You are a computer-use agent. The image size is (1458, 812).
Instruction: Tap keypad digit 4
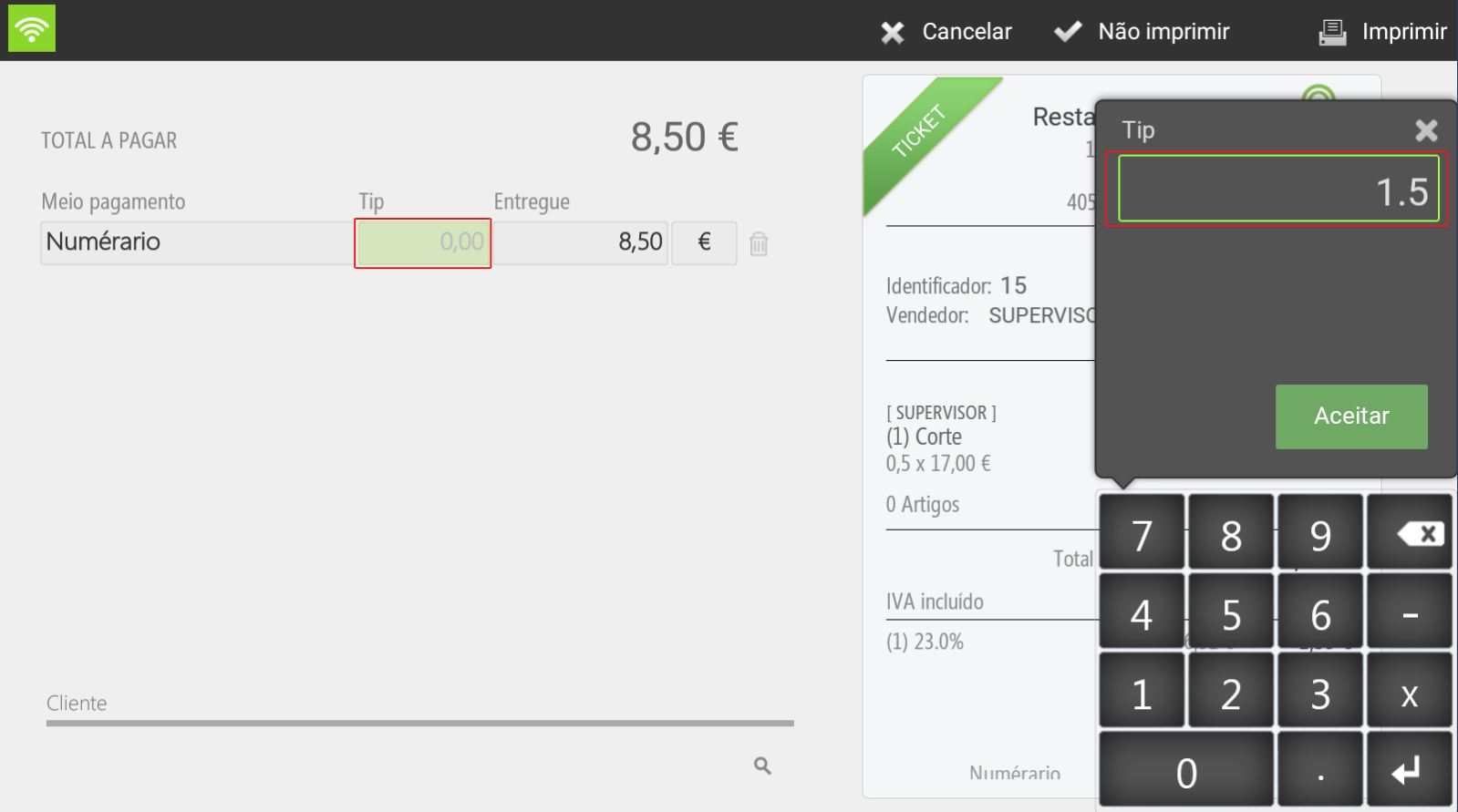(x=1142, y=612)
